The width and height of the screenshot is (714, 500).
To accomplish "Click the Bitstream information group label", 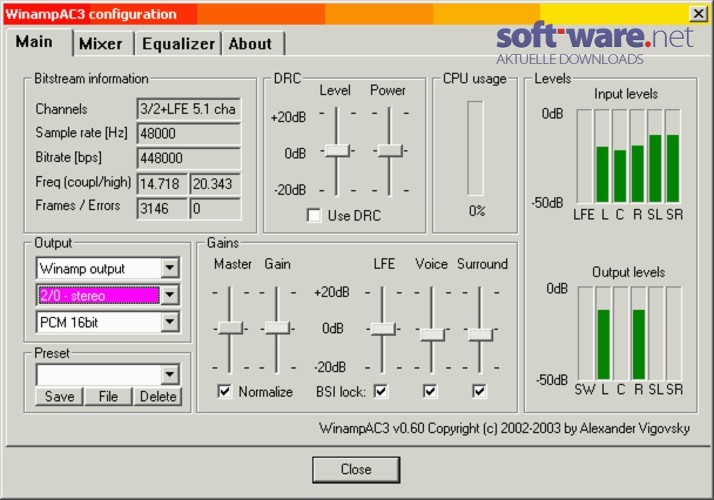I will click(x=92, y=78).
